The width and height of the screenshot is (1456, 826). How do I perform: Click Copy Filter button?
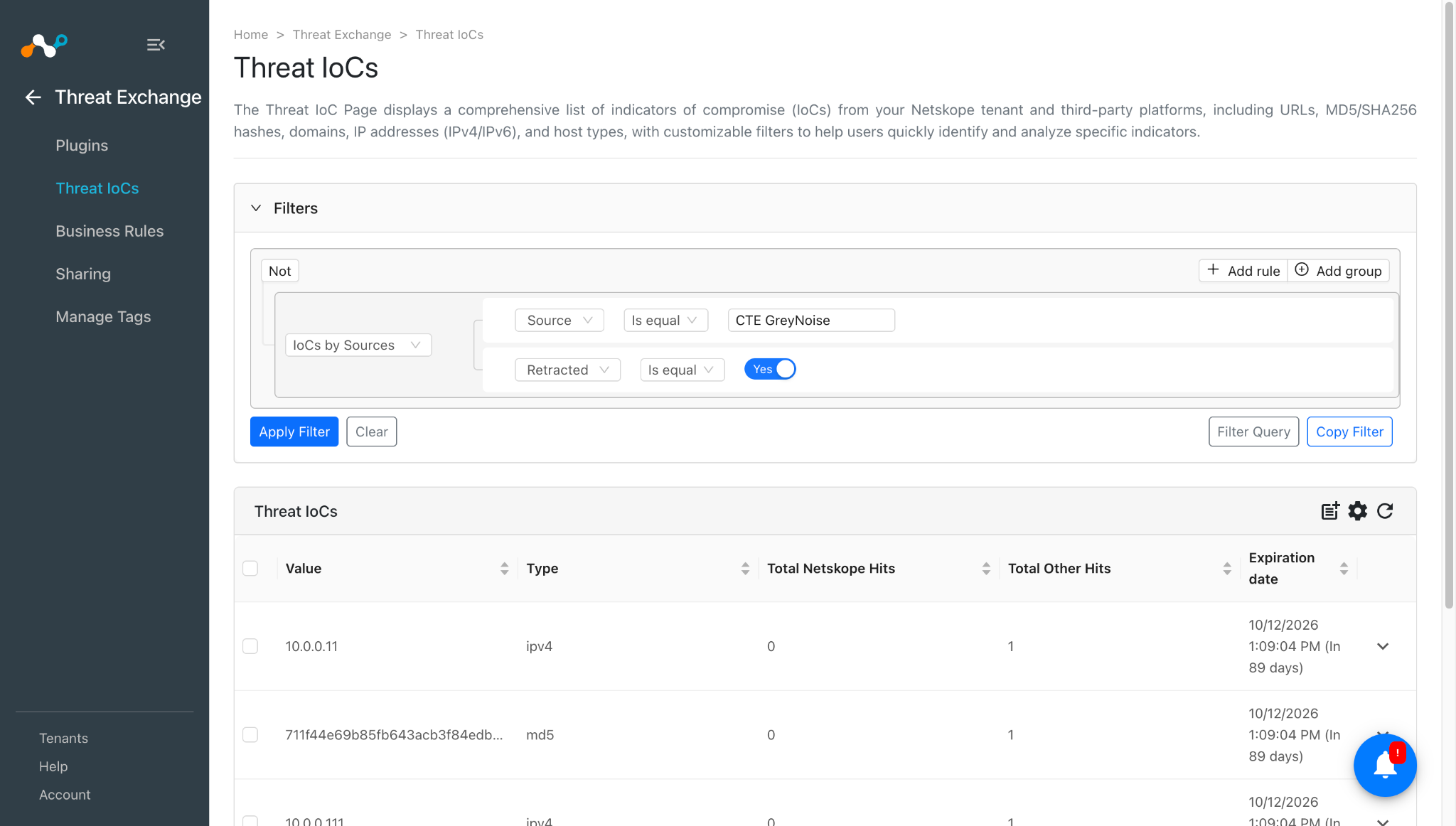tap(1349, 431)
